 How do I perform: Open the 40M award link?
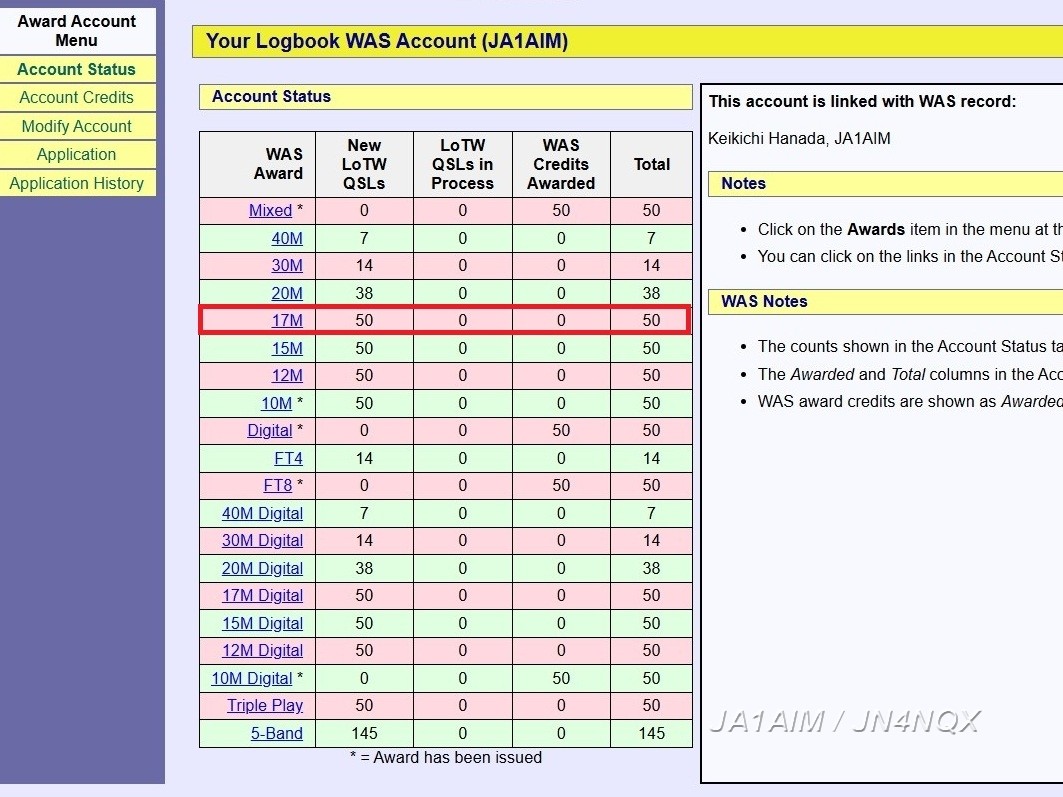point(287,238)
